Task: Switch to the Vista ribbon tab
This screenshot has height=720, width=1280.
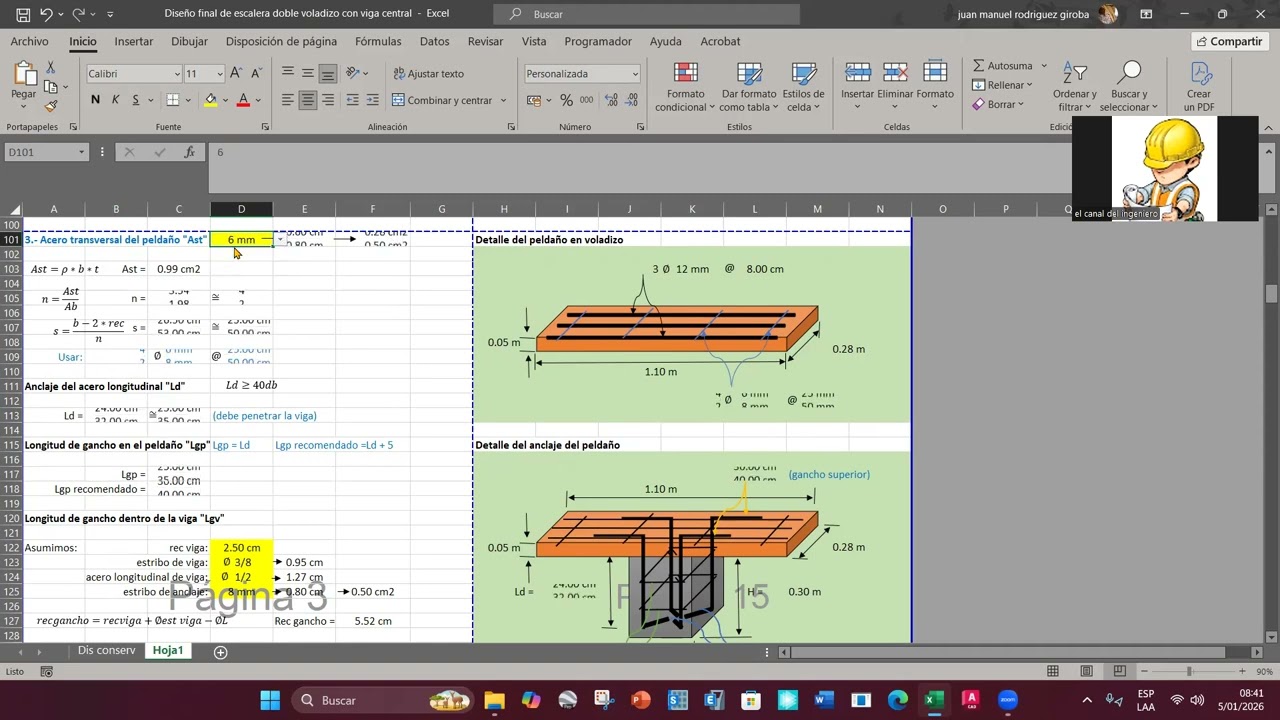Action: [534, 41]
